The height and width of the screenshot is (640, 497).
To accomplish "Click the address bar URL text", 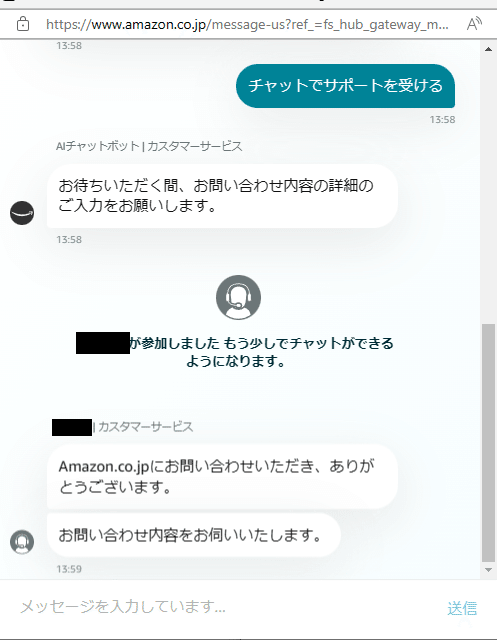I will tap(247, 24).
